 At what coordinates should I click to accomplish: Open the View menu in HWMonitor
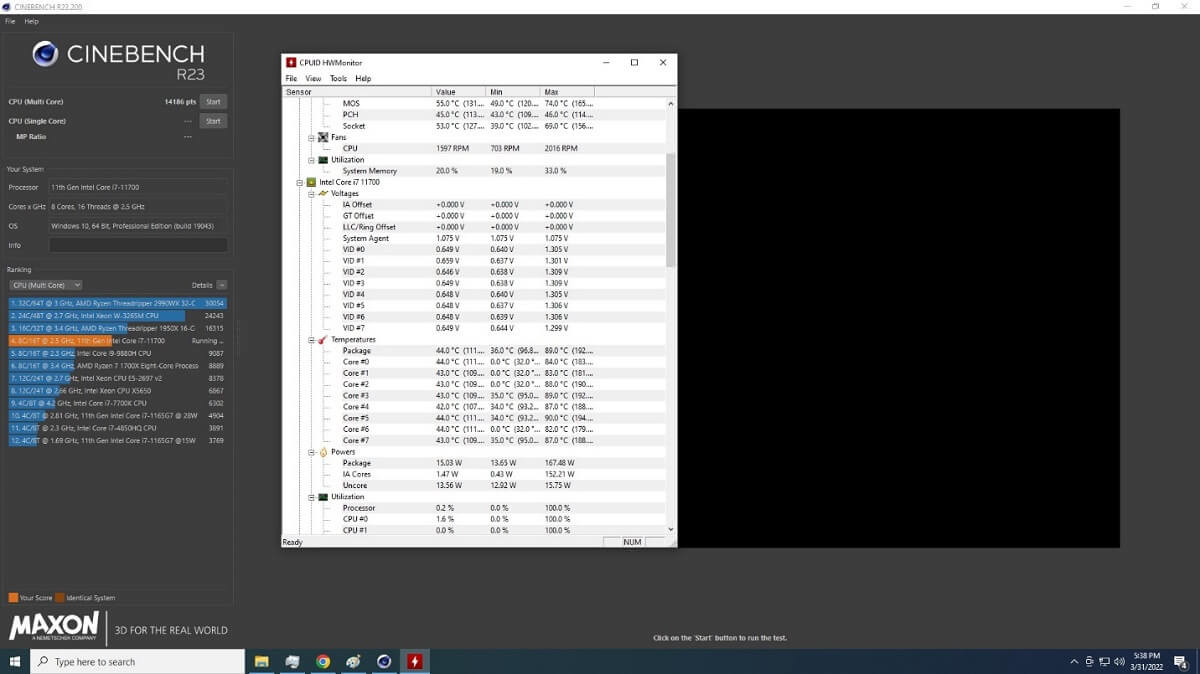pos(313,78)
